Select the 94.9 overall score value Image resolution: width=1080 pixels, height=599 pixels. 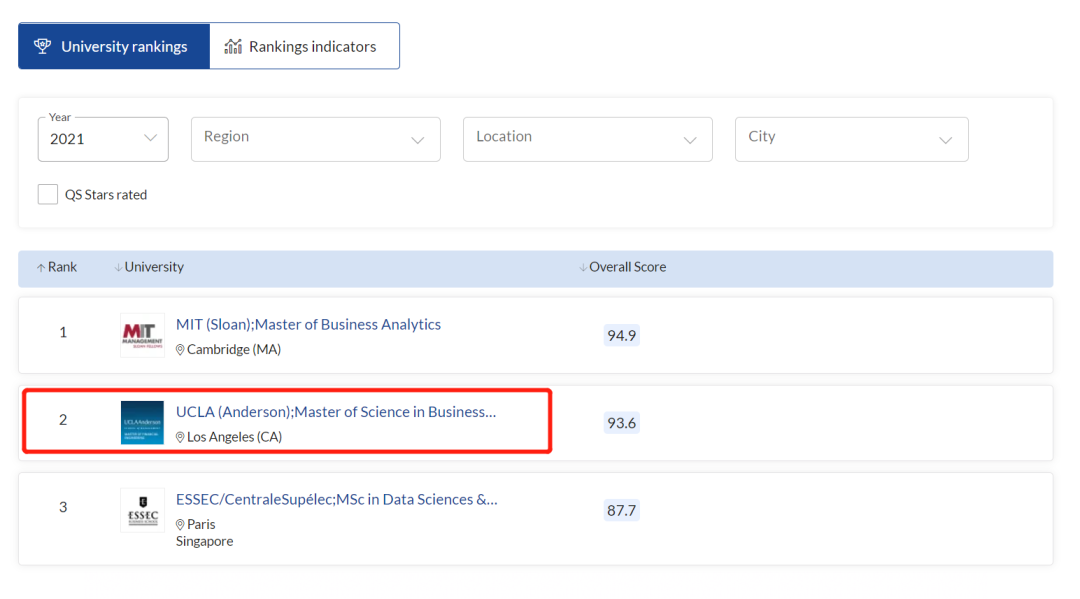pos(621,335)
